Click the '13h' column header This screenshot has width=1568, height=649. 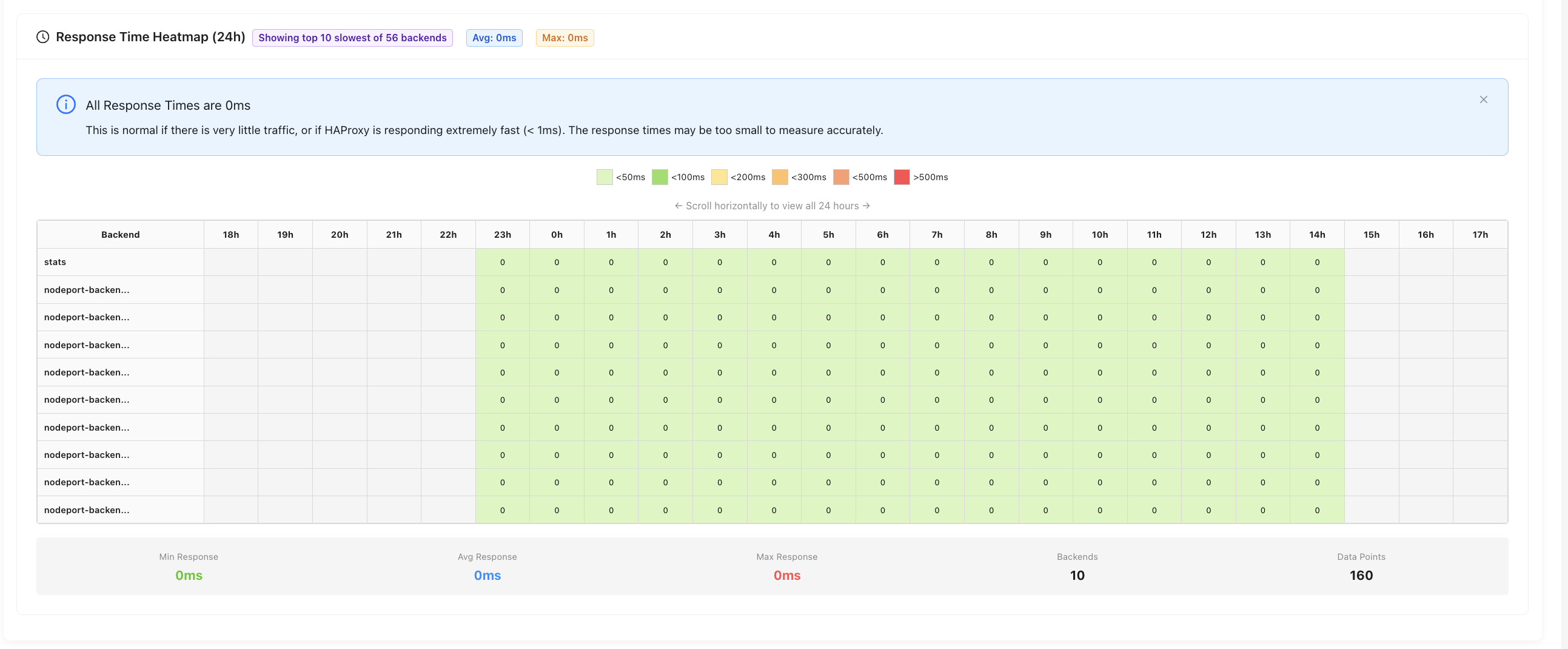point(1263,234)
